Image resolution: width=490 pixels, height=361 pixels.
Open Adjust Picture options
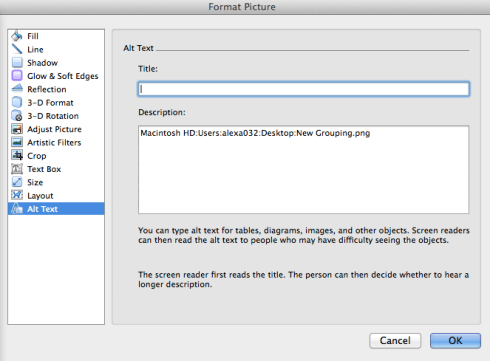56,129
